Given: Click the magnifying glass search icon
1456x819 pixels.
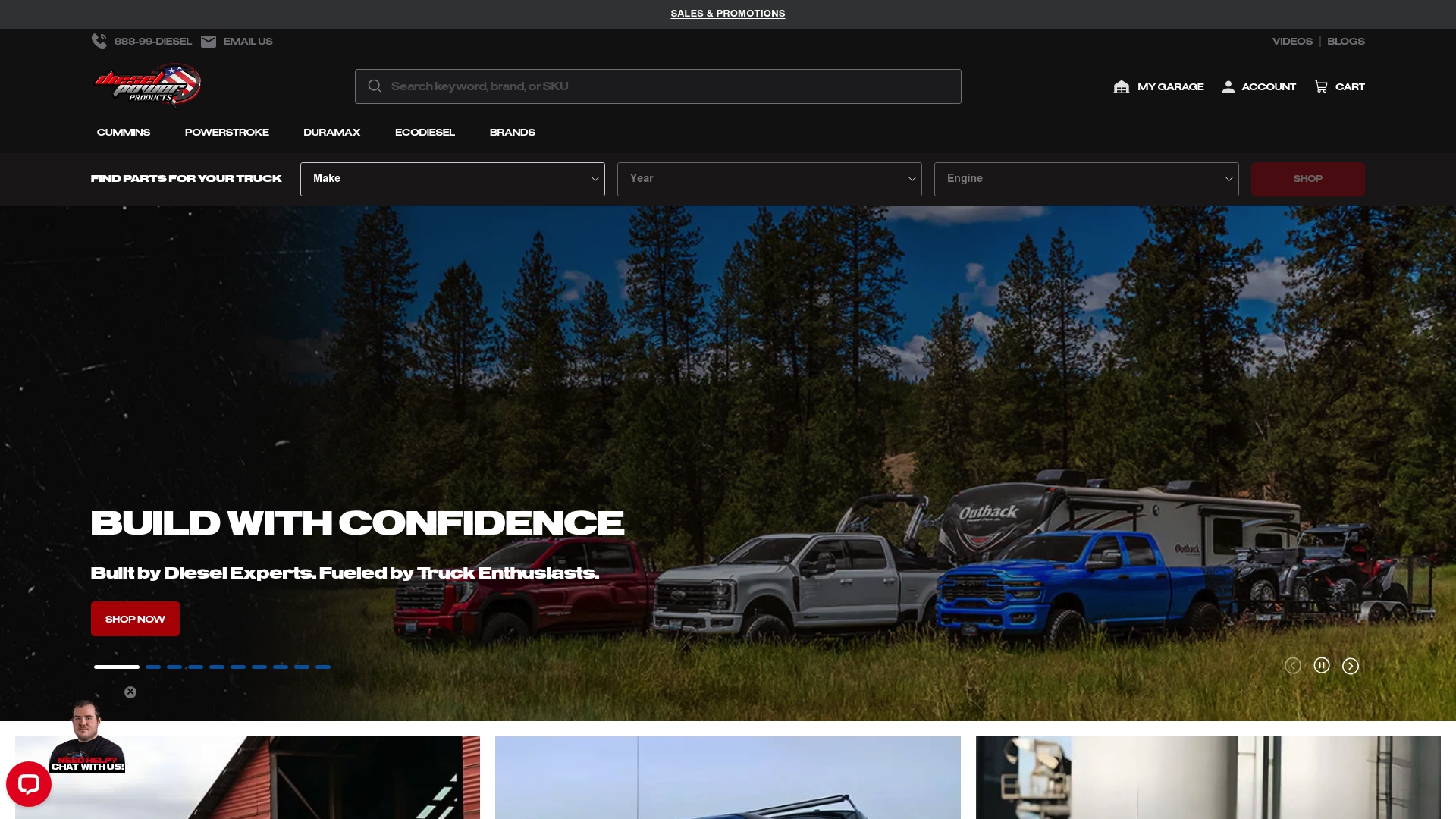Looking at the screenshot, I should click(x=375, y=86).
